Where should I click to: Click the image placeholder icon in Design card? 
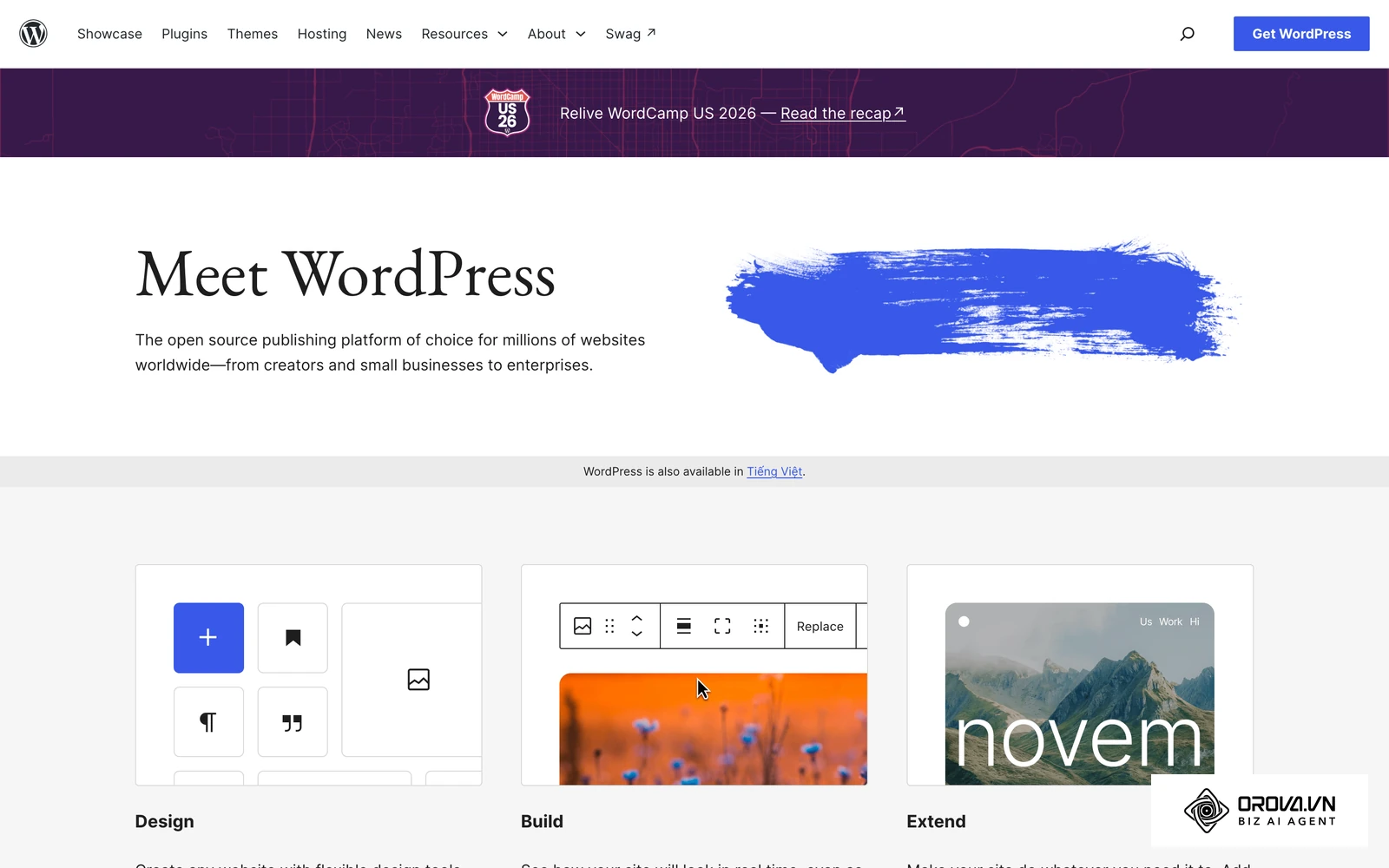tap(418, 680)
